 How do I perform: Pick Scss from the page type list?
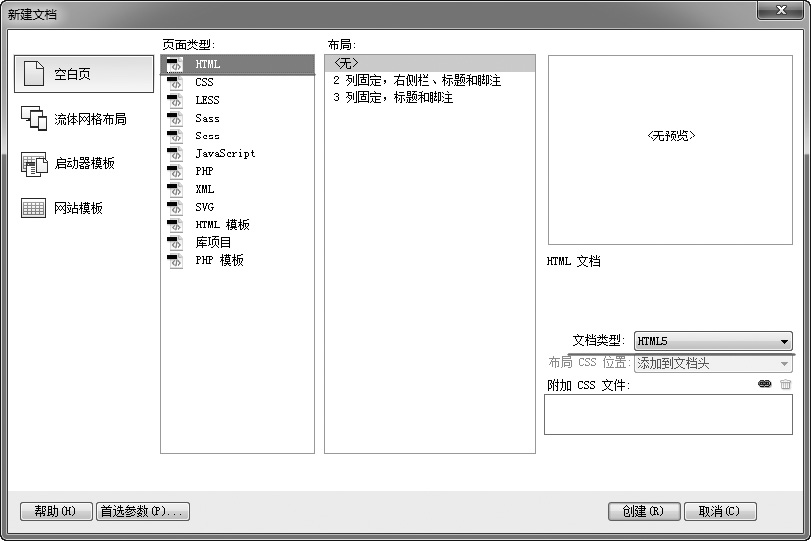click(237, 136)
